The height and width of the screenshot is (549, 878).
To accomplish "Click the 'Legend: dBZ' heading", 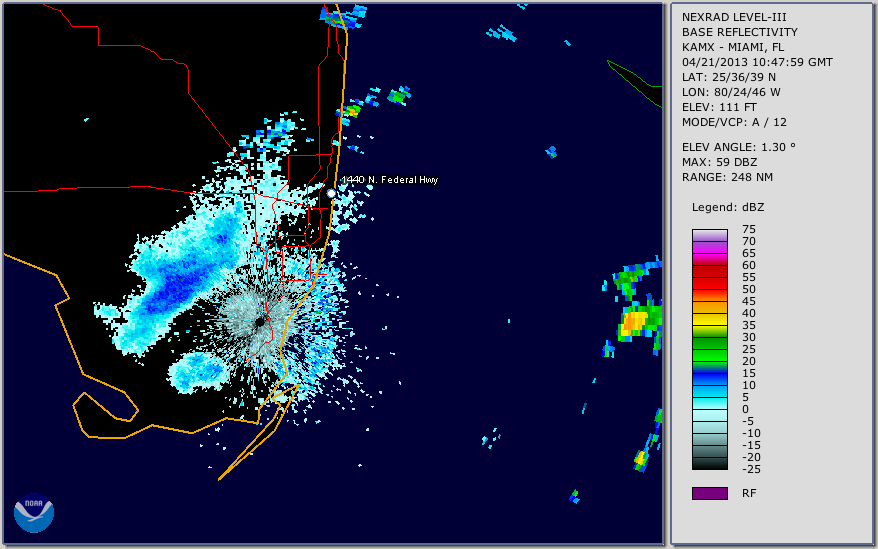I will pyautogui.click(x=728, y=207).
